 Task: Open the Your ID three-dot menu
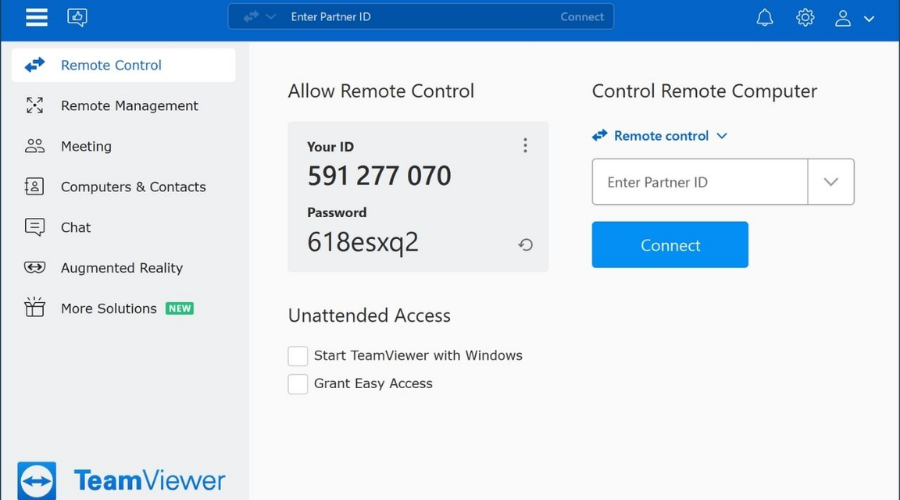click(525, 145)
